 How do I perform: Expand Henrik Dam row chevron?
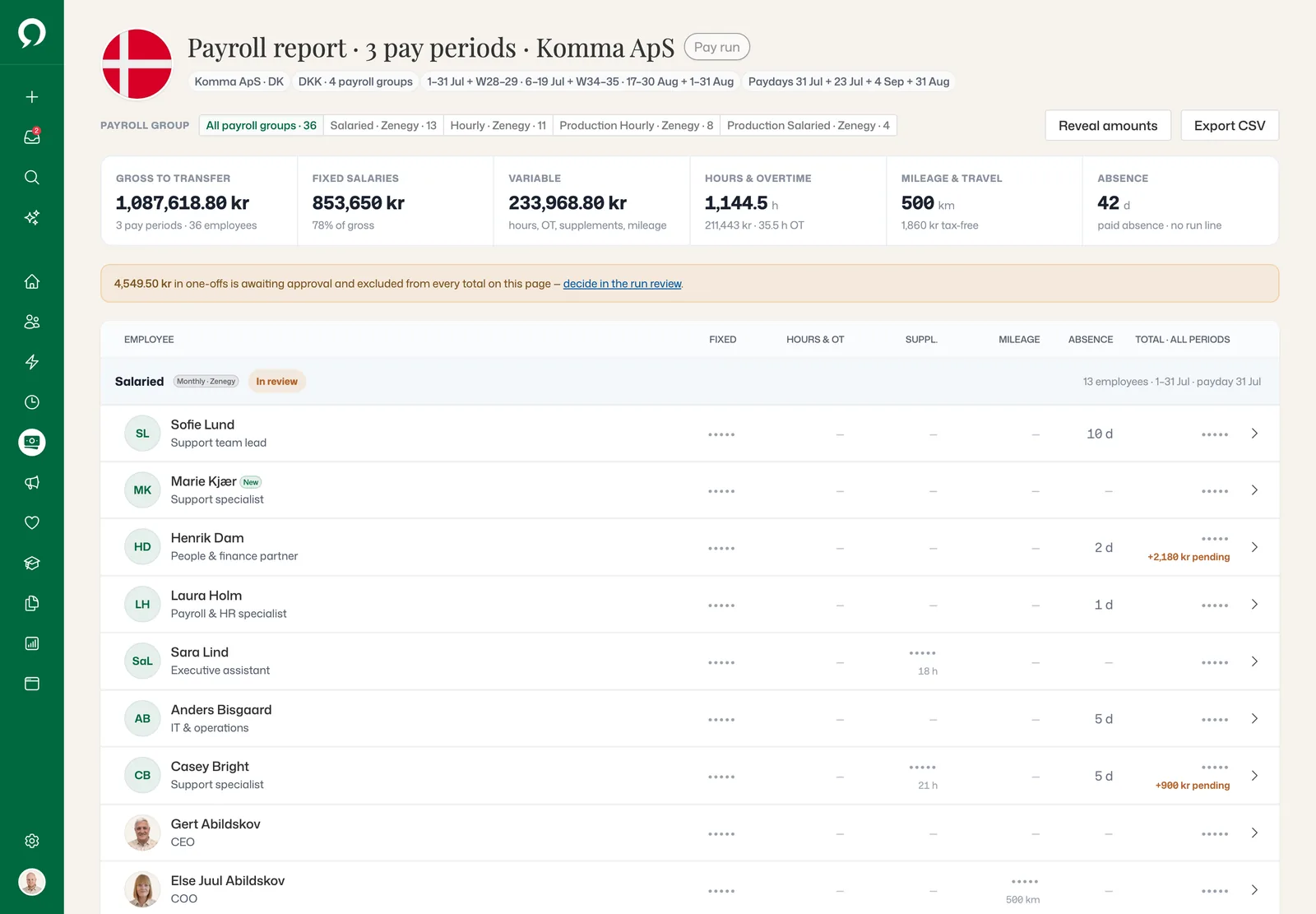[1254, 547]
